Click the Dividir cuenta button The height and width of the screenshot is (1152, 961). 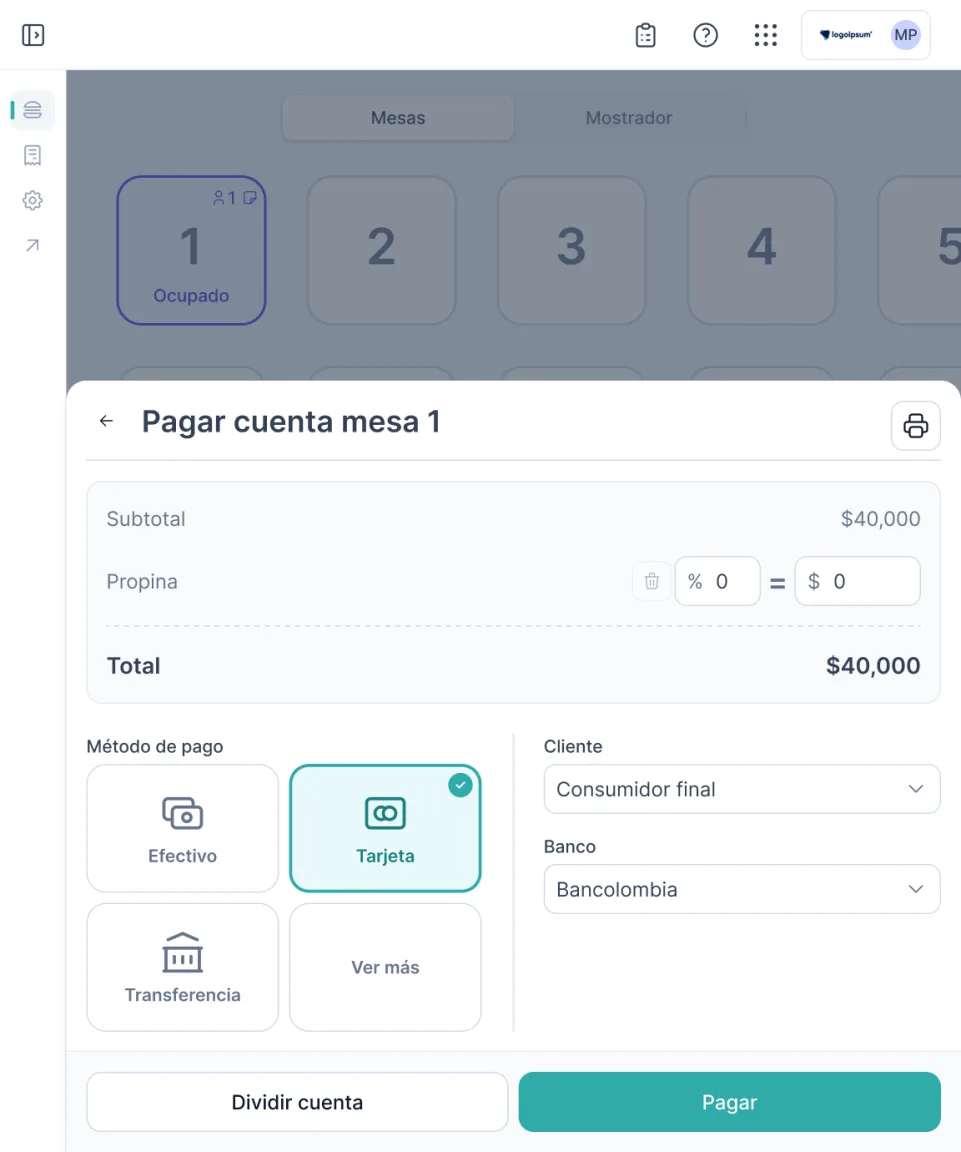coord(297,1102)
